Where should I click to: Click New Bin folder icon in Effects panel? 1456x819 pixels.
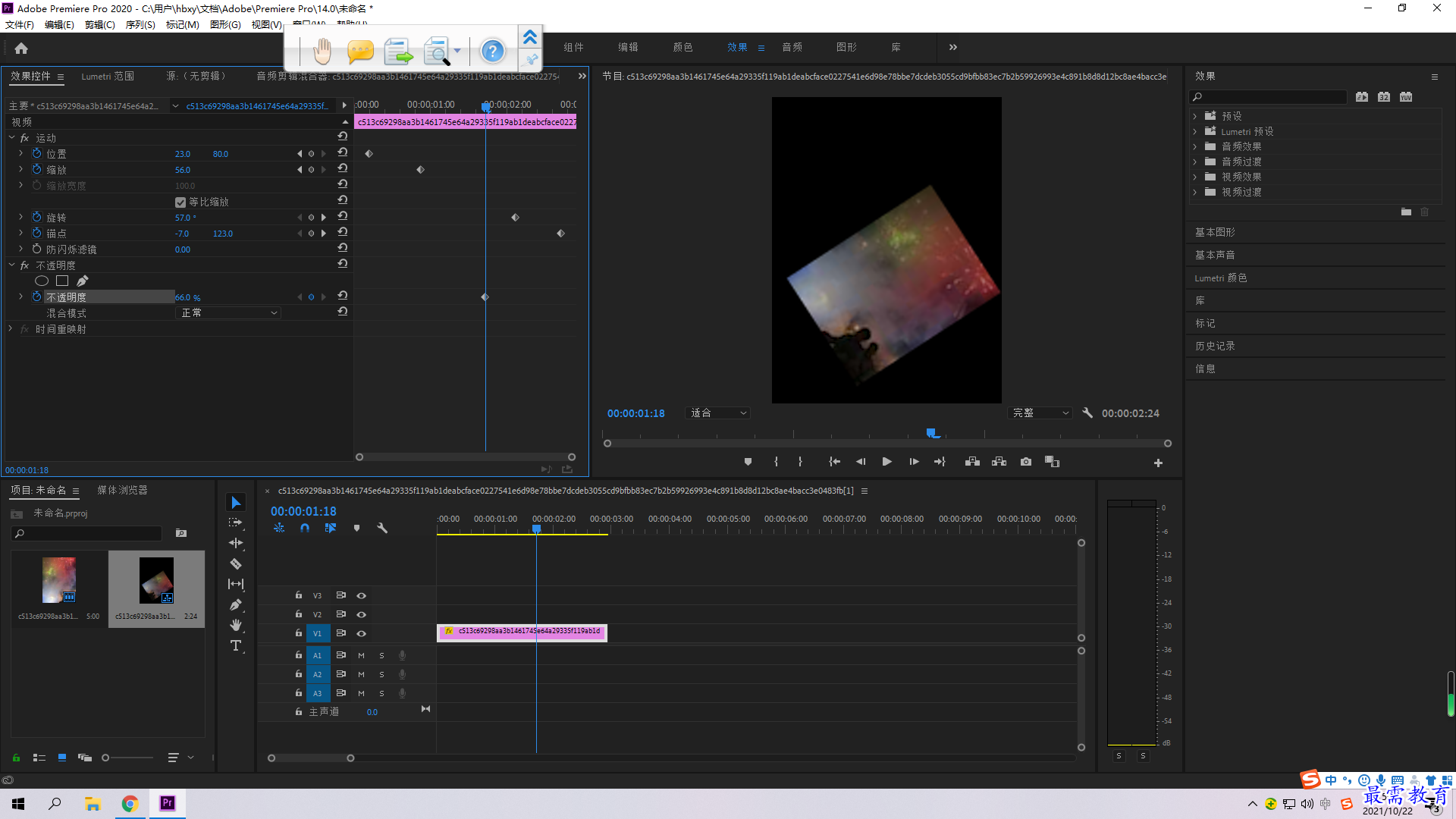point(1406,212)
